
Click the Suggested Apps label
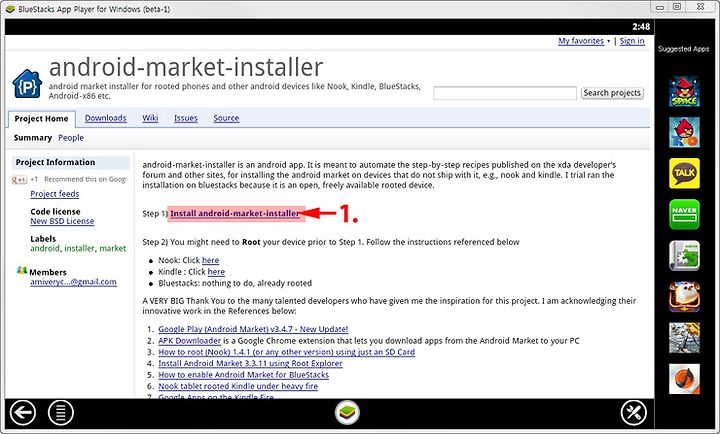tap(684, 49)
